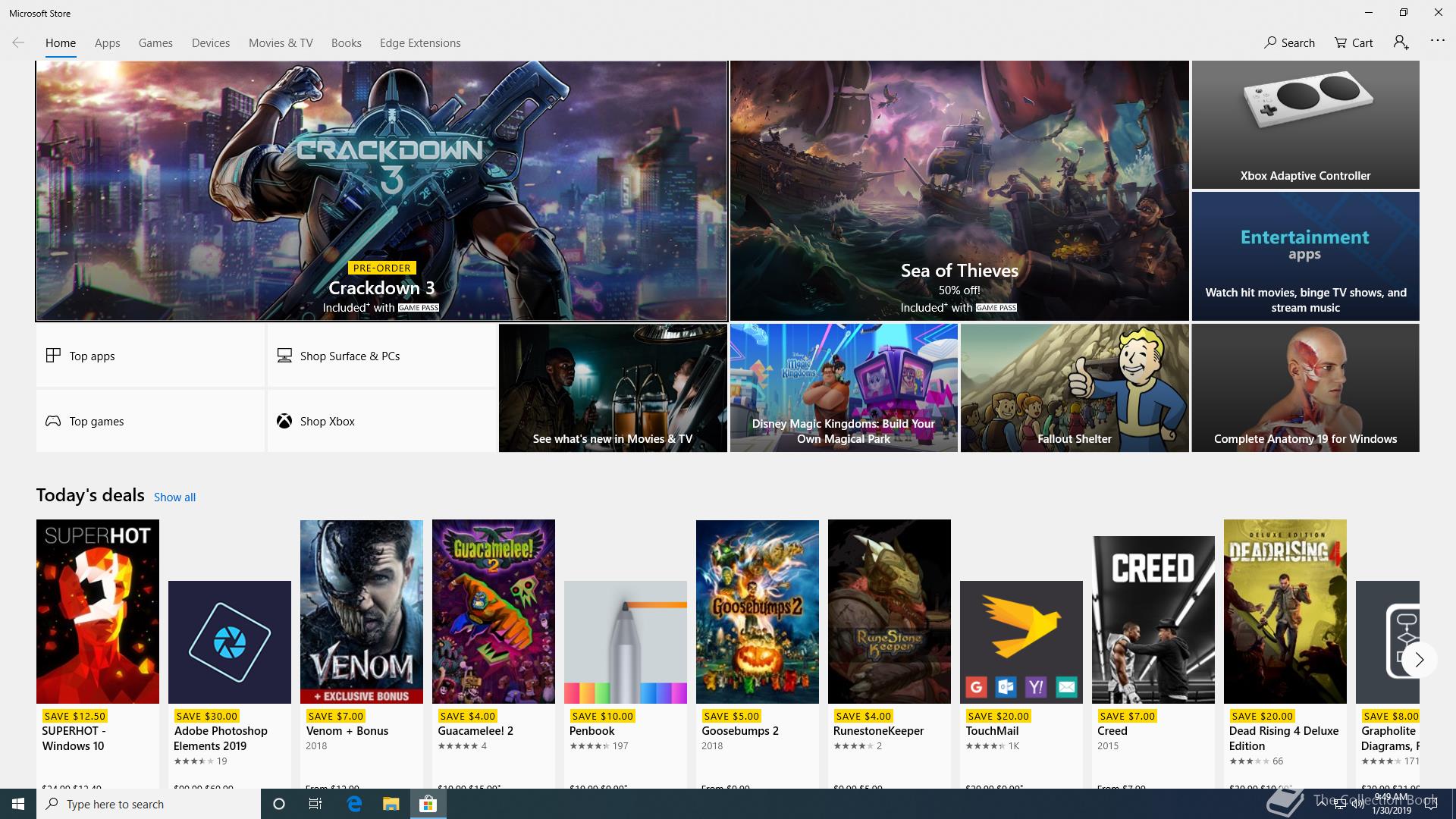1456x819 pixels.
Task: Click the SAVE $30.00 badge
Action: (x=206, y=716)
